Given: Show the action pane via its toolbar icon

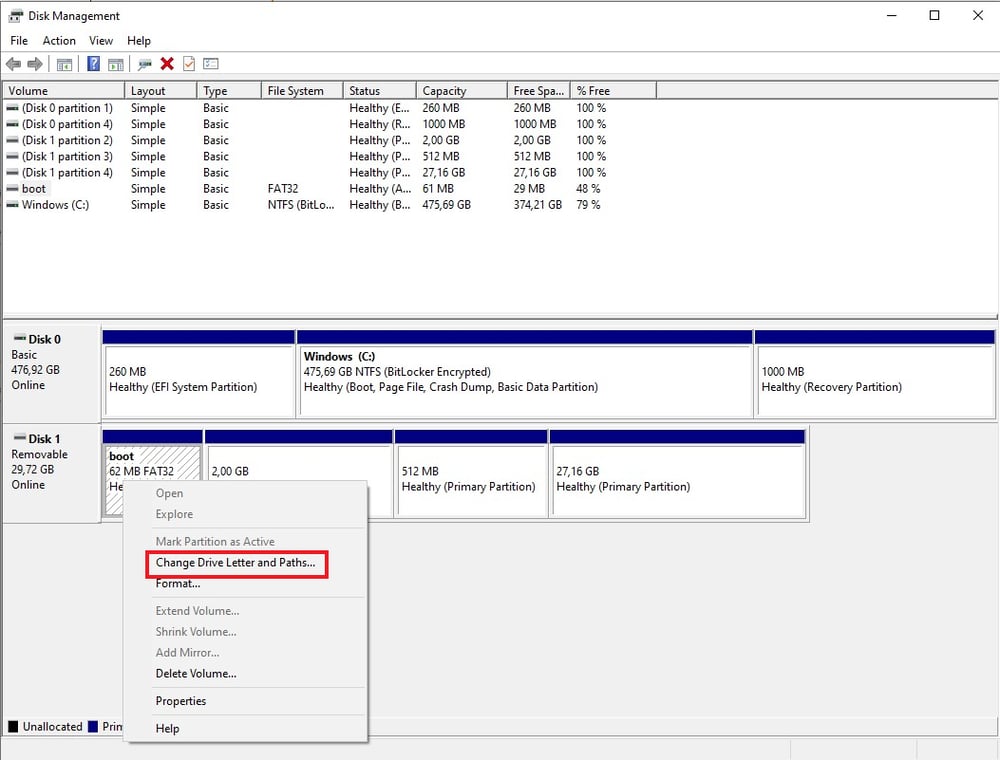Looking at the screenshot, I should 117,64.
